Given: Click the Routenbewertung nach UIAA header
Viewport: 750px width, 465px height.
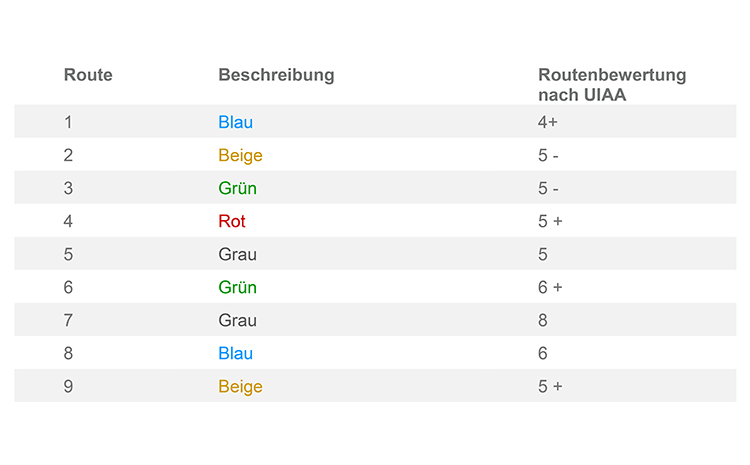Looking at the screenshot, I should click(x=612, y=85).
